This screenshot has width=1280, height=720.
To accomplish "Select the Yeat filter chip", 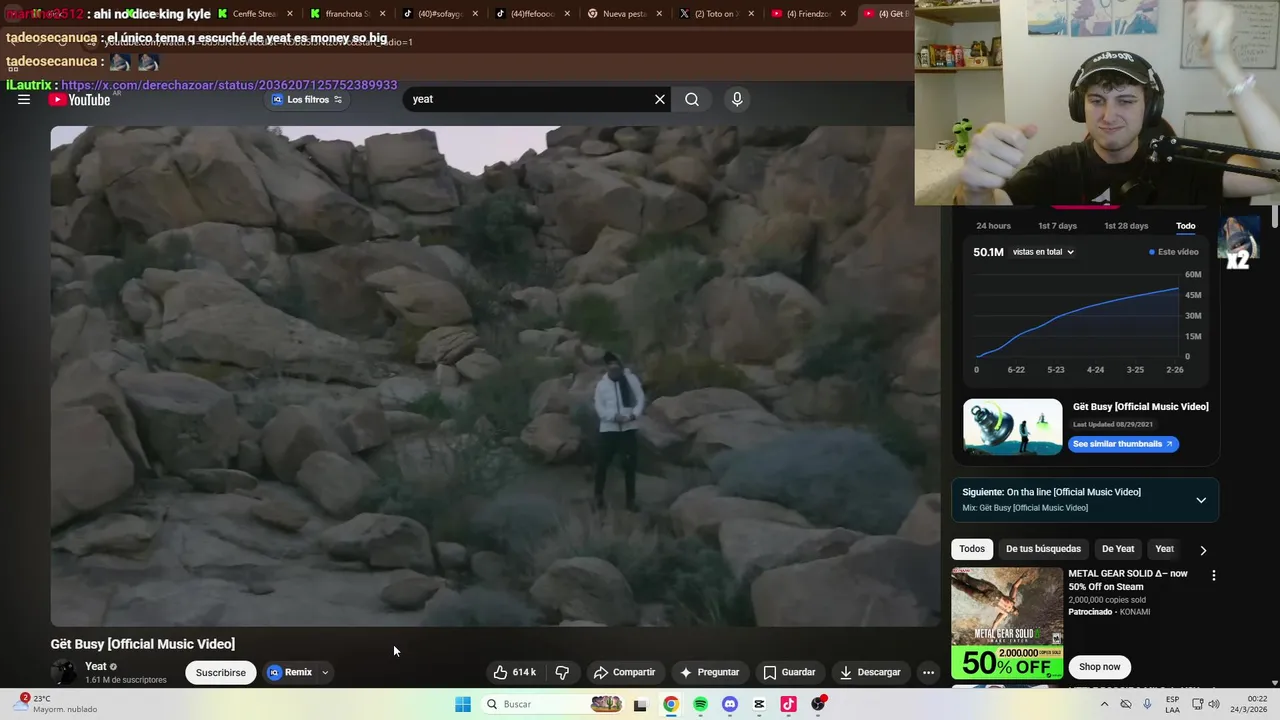I will click(1164, 549).
